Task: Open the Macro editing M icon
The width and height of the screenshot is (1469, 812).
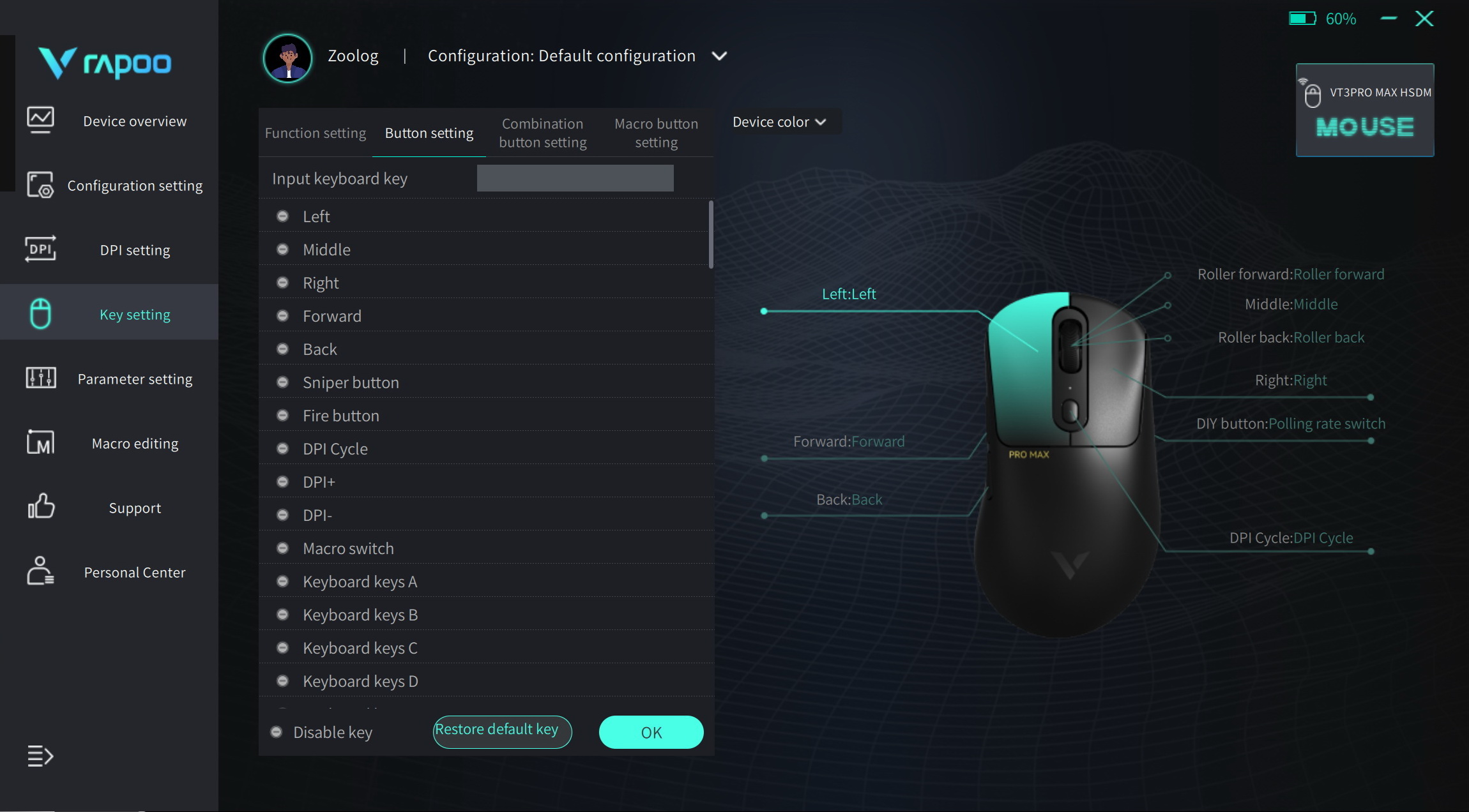Action: pos(40,442)
